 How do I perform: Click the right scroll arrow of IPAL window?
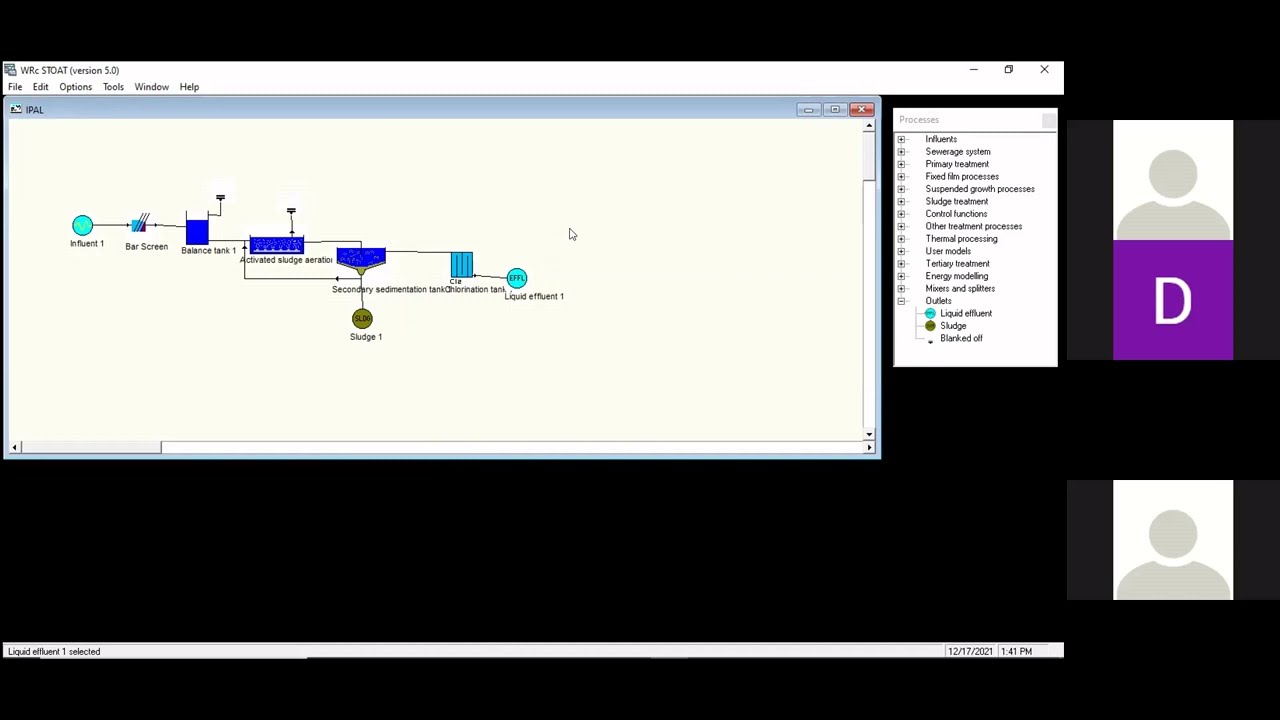pyautogui.click(x=869, y=447)
